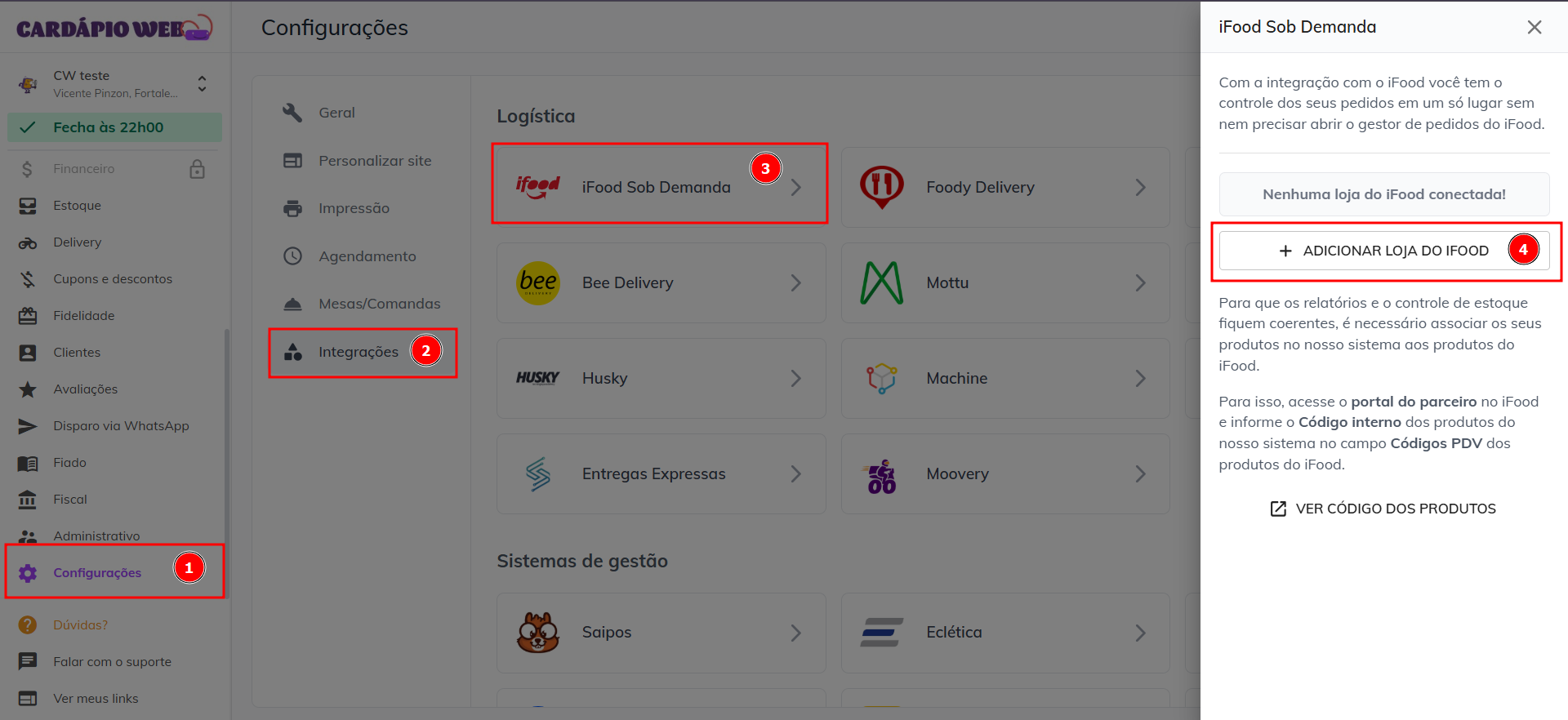Click the Disparo via WhatsApp send icon
Image resolution: width=1568 pixels, height=720 pixels.
[28, 426]
